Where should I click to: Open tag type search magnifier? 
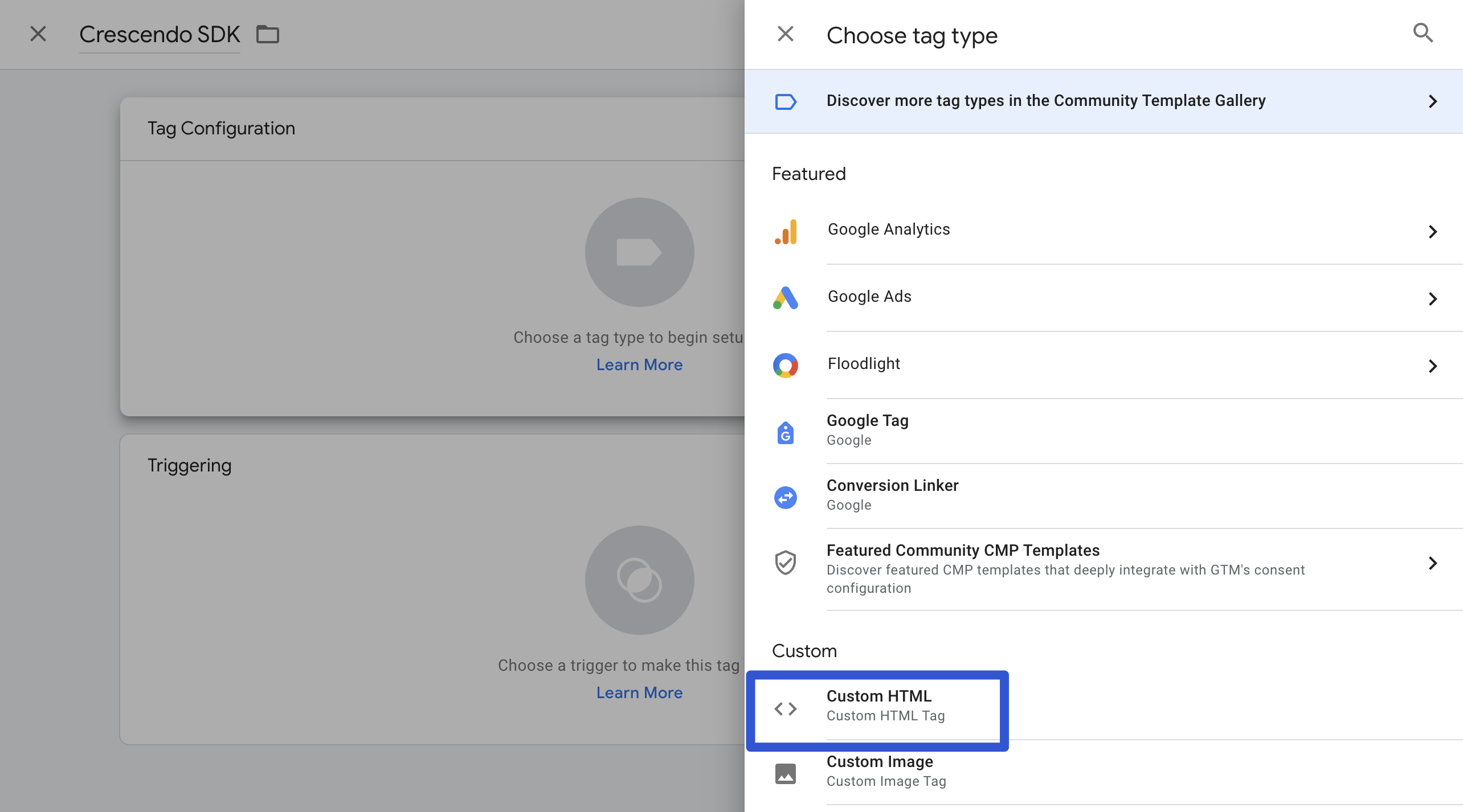pyautogui.click(x=1423, y=33)
